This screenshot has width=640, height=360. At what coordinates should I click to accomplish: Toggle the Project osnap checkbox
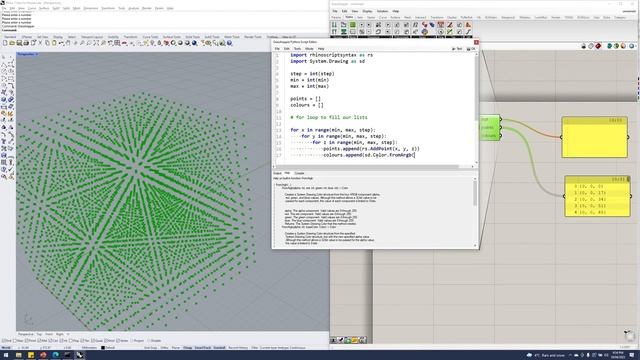pyautogui.click(x=132, y=341)
